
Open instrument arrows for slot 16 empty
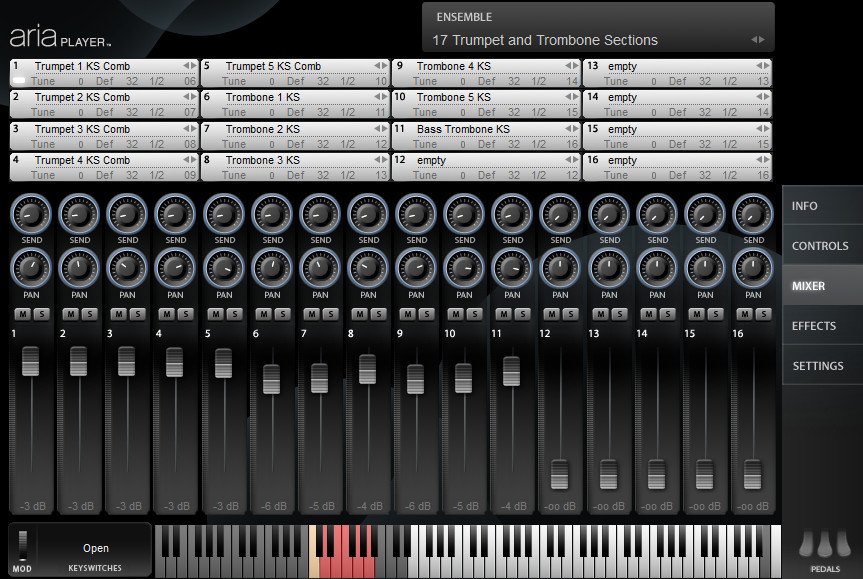pos(762,160)
